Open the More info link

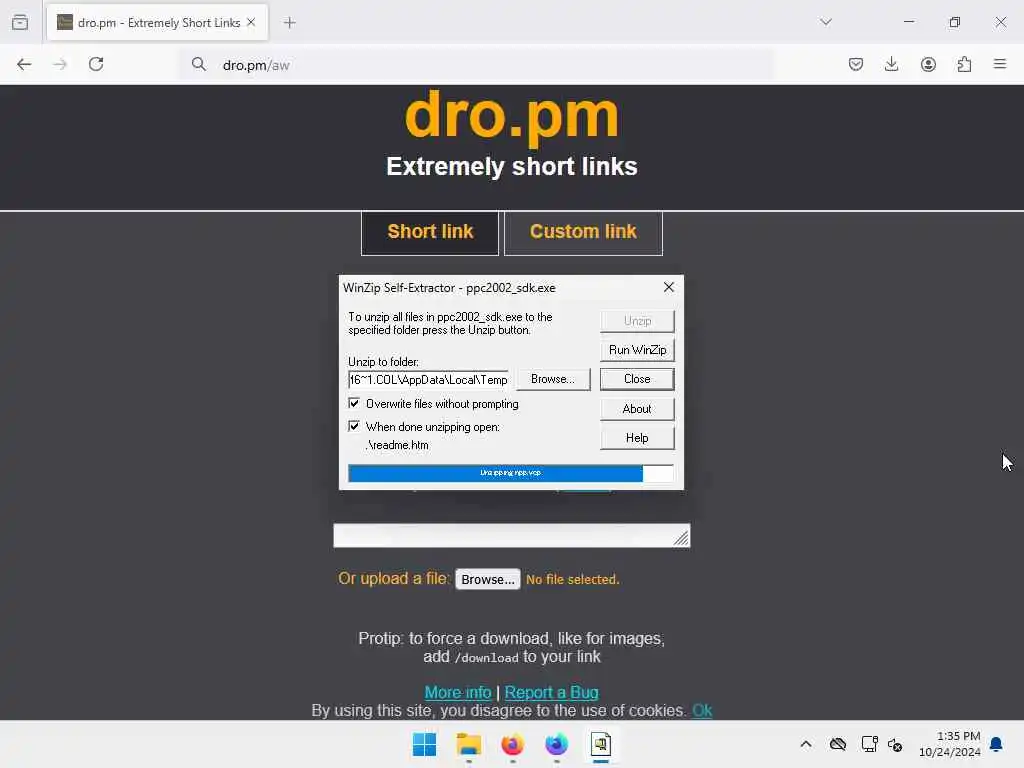coord(458,692)
